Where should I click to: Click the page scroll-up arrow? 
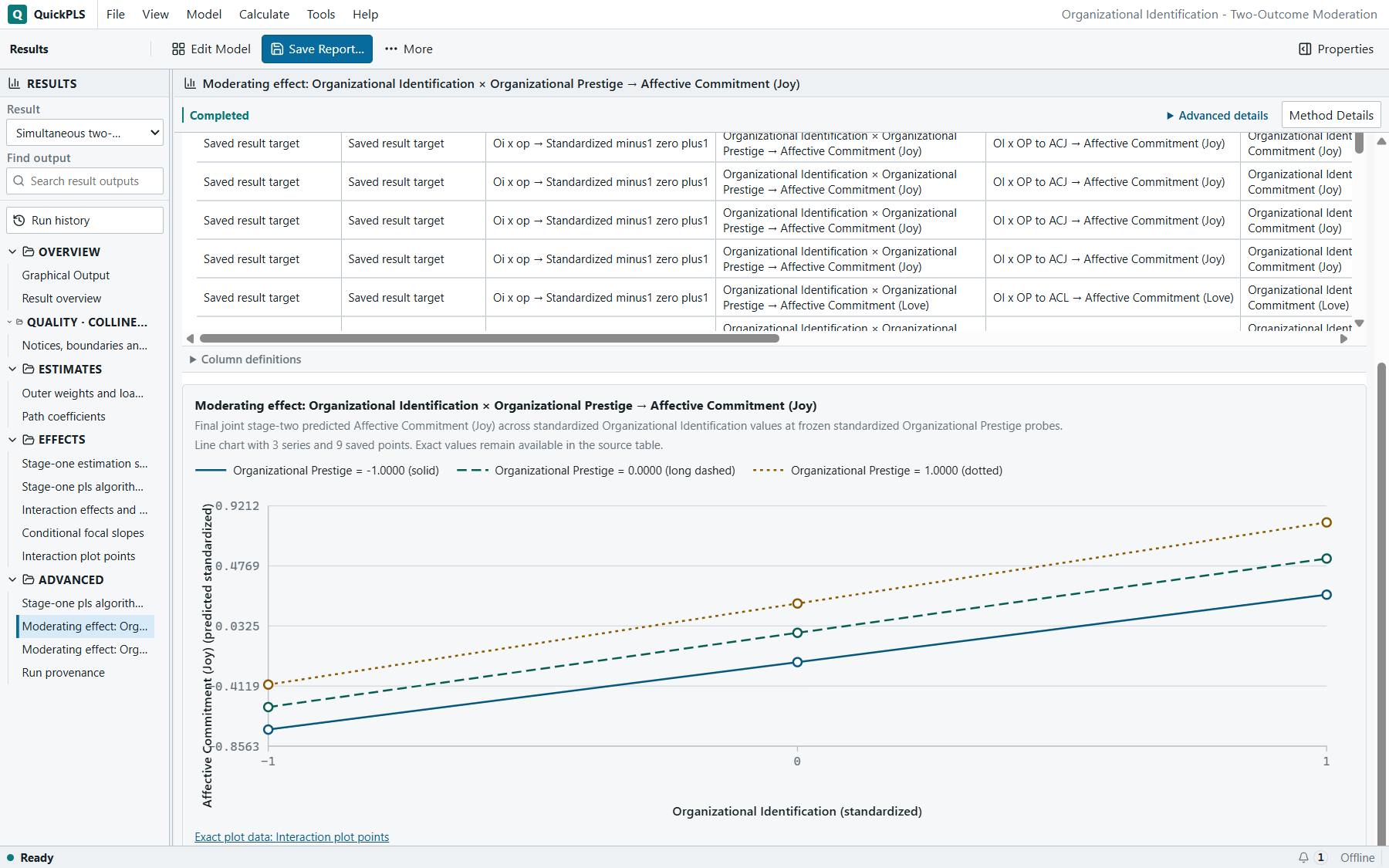[x=1381, y=141]
